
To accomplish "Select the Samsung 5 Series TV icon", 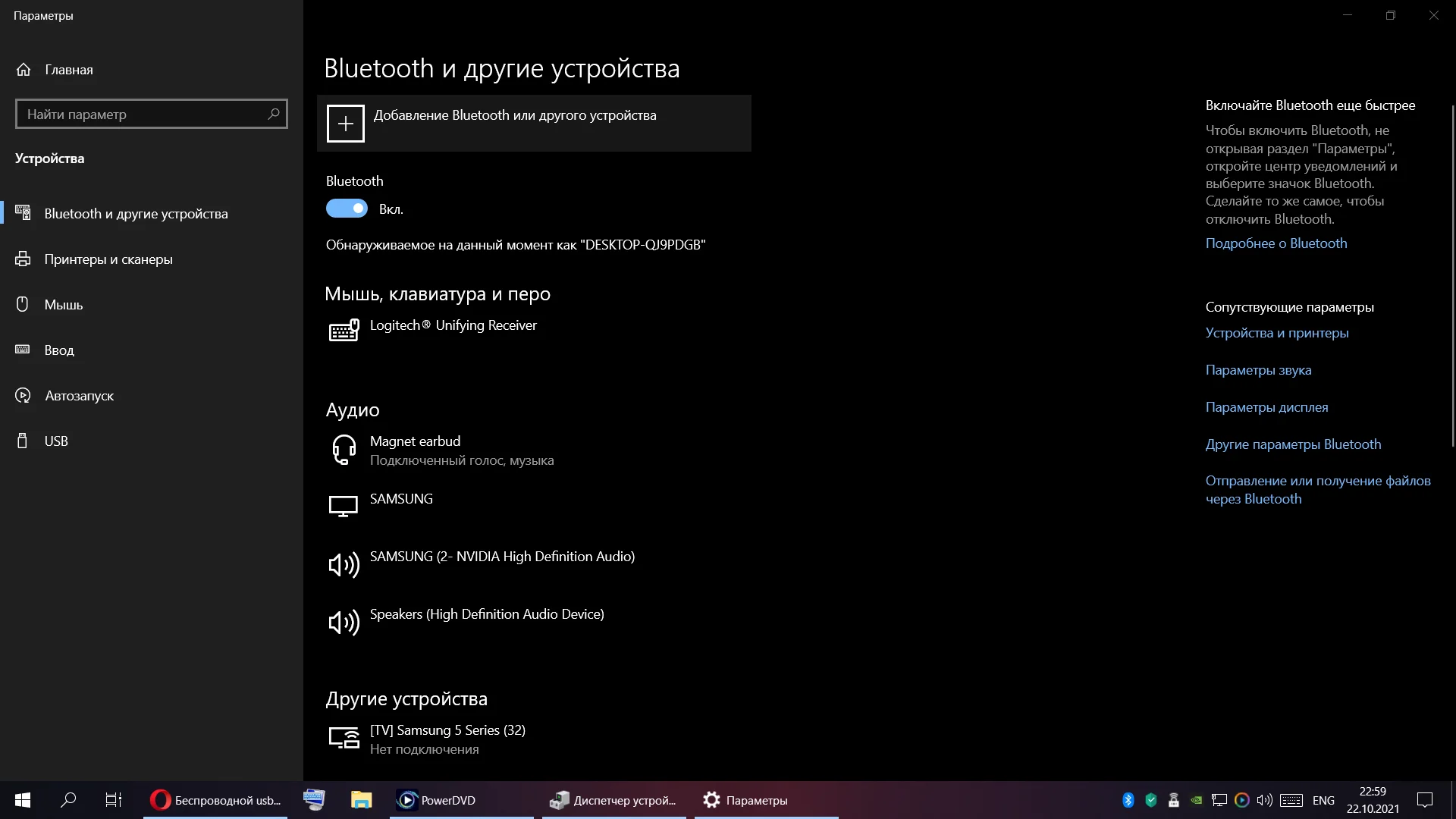I will [x=344, y=737].
